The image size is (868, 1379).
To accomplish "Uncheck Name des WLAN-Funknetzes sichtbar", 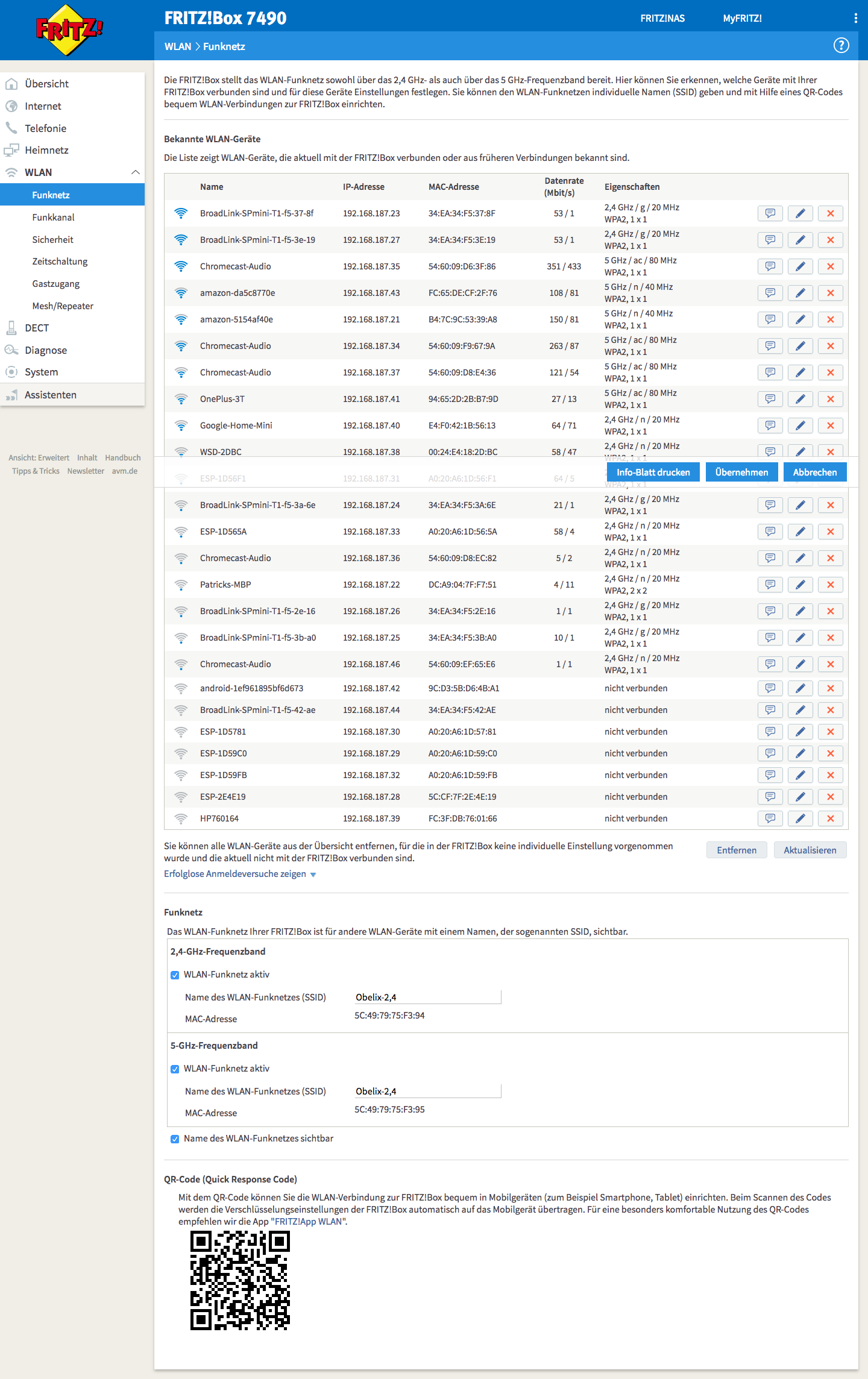I will coord(175,1139).
